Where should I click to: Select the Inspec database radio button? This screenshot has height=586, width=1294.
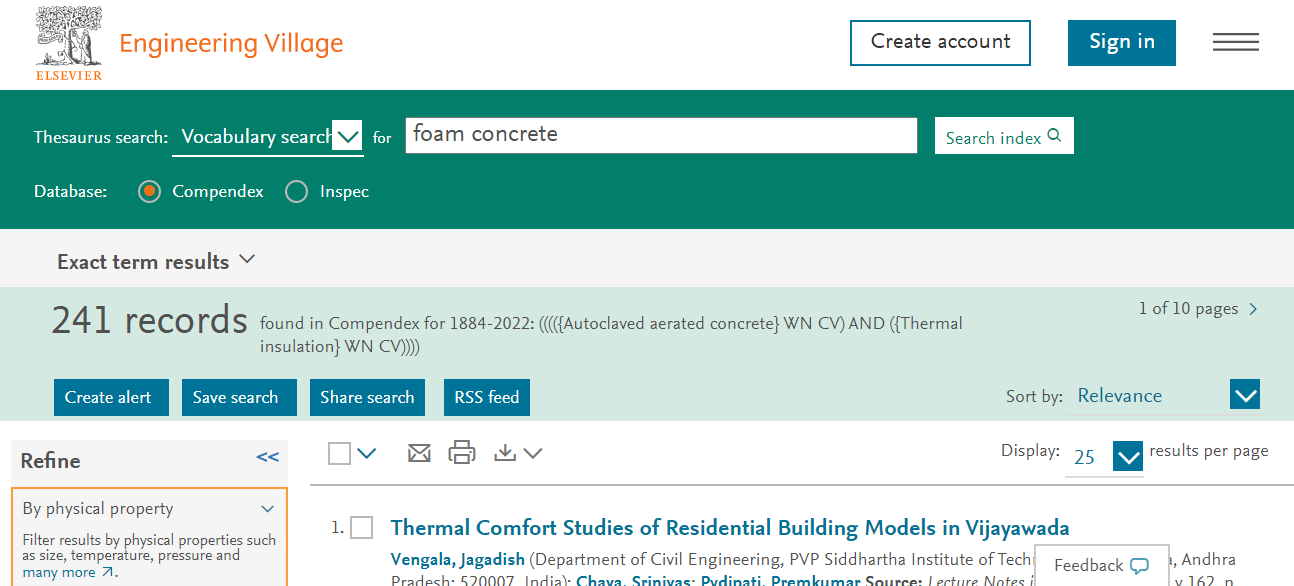pyautogui.click(x=297, y=192)
